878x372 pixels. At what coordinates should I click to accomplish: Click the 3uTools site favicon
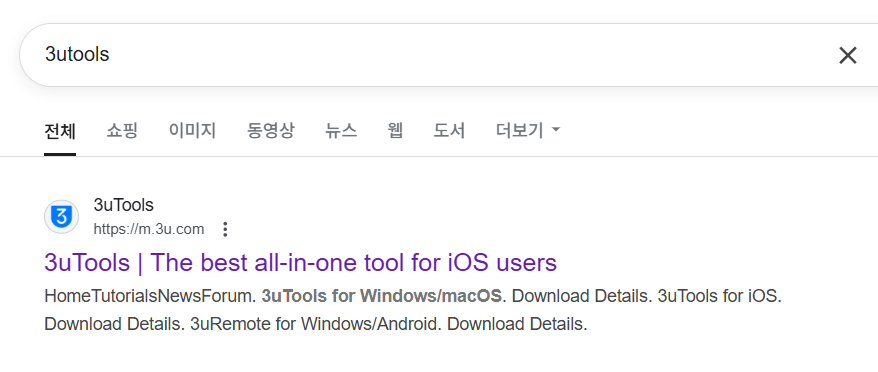[x=62, y=216]
